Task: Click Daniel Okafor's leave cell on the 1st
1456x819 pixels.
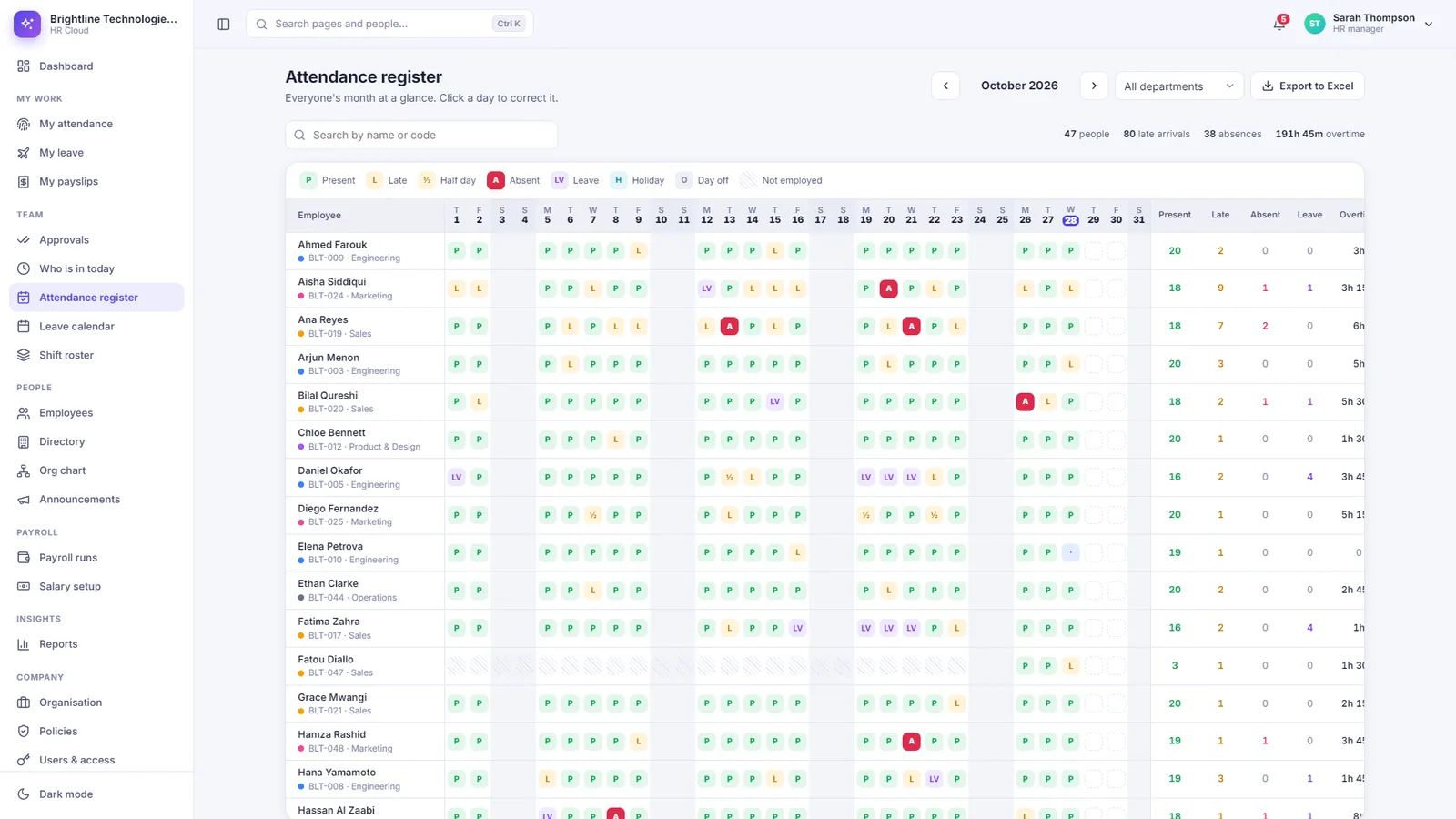Action: point(457,477)
